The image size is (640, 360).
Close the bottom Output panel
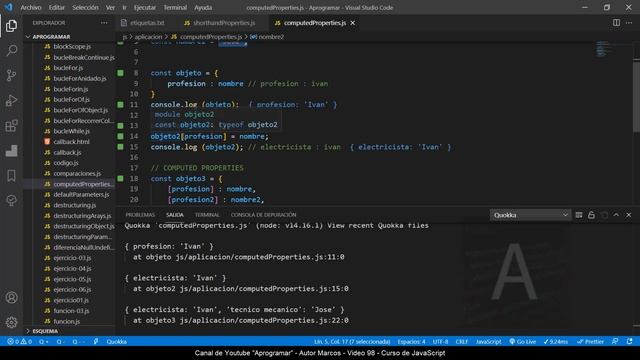pyautogui.click(x=629, y=215)
